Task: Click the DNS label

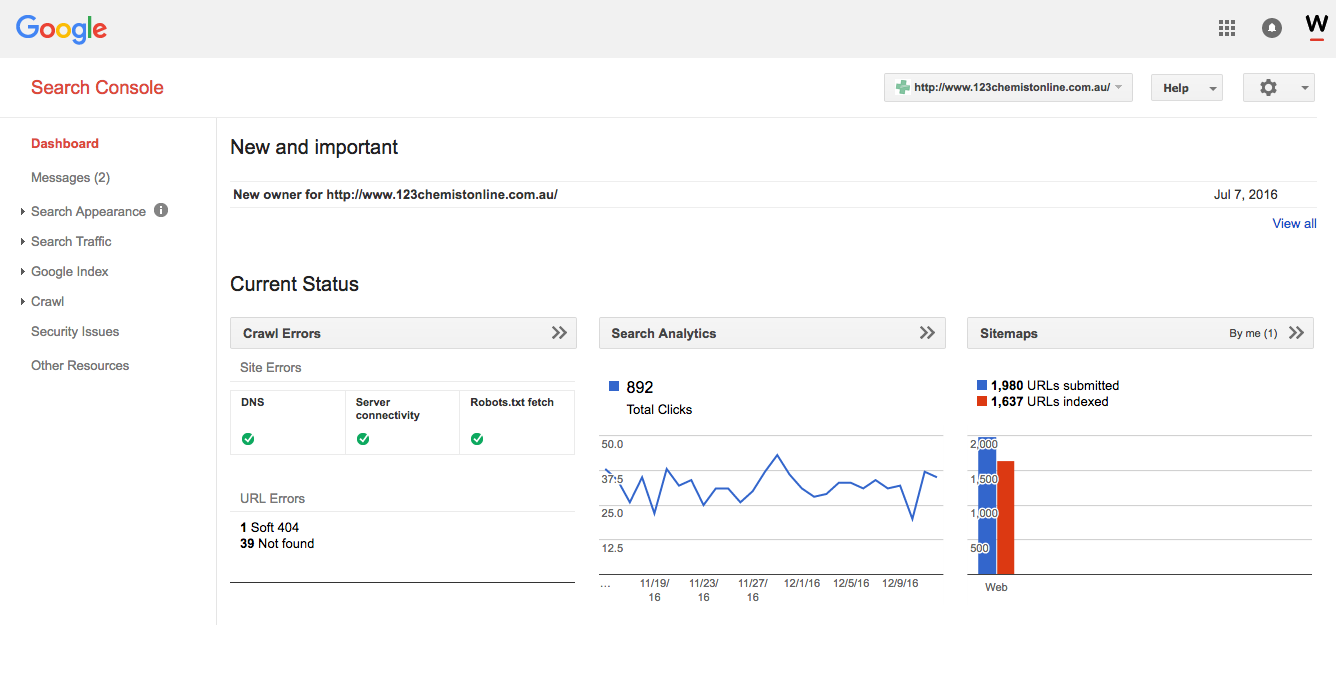Action: click(253, 401)
